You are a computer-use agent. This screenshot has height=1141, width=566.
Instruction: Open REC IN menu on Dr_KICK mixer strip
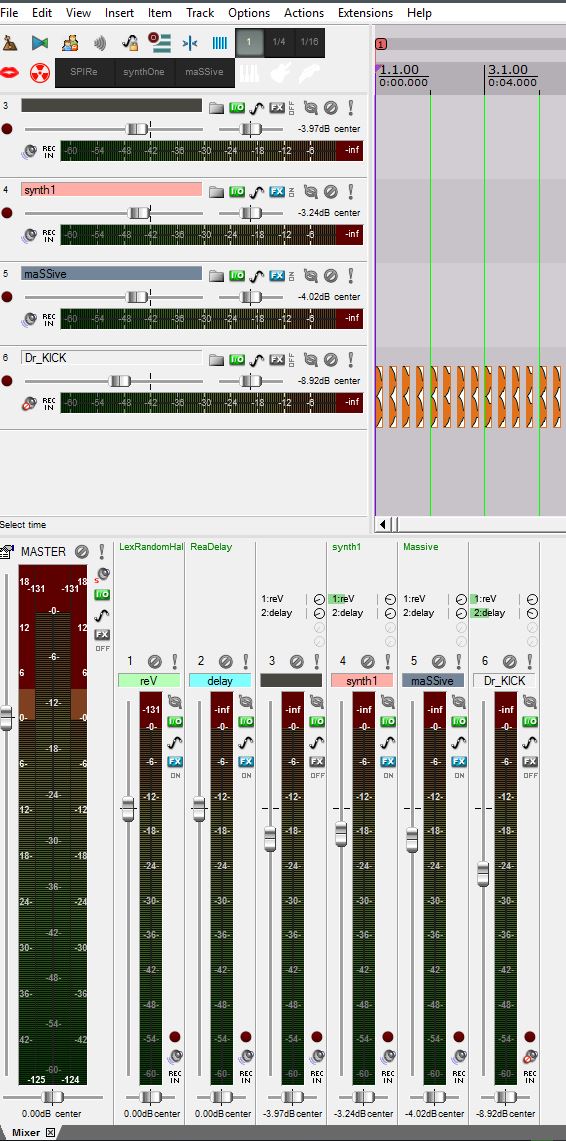530,1076
